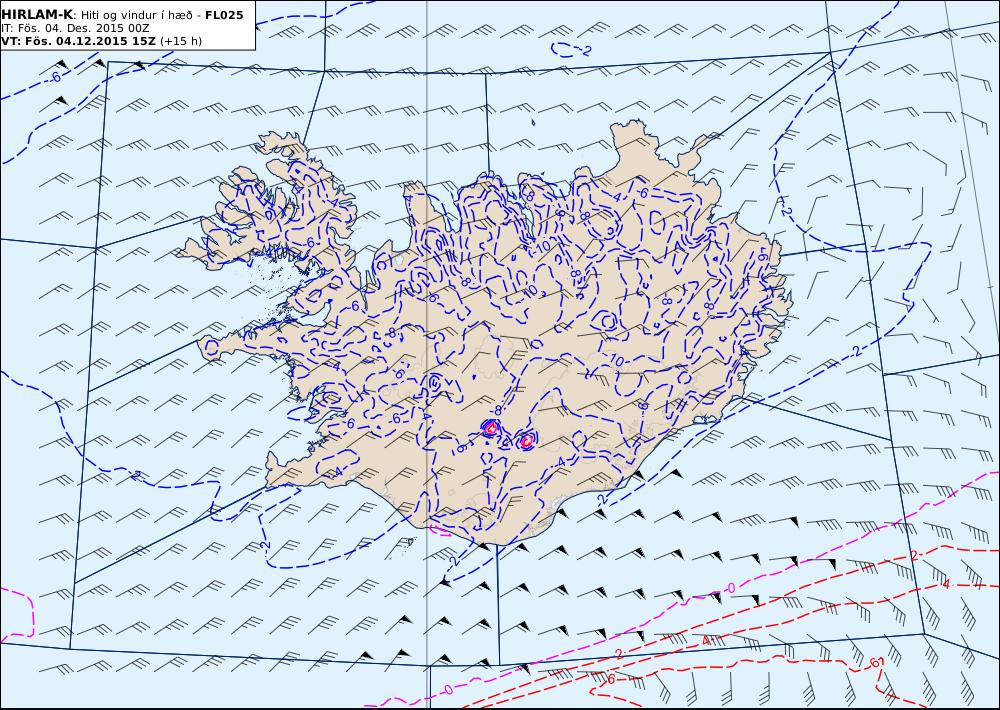Select the "IT: Fös. 04. Des. 2015 00Z" line

pyautogui.click(x=75, y=28)
